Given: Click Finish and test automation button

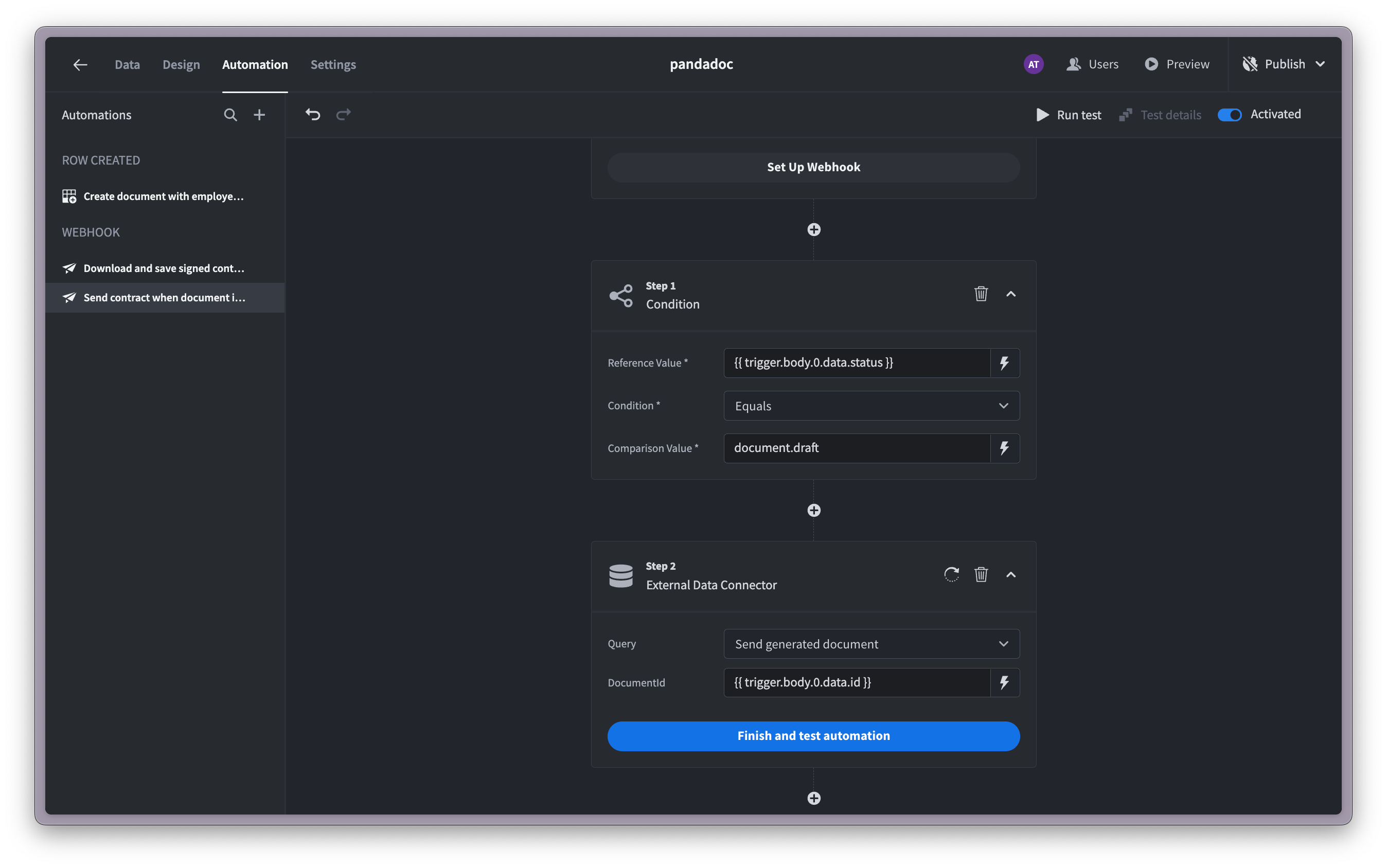Looking at the screenshot, I should [x=813, y=736].
